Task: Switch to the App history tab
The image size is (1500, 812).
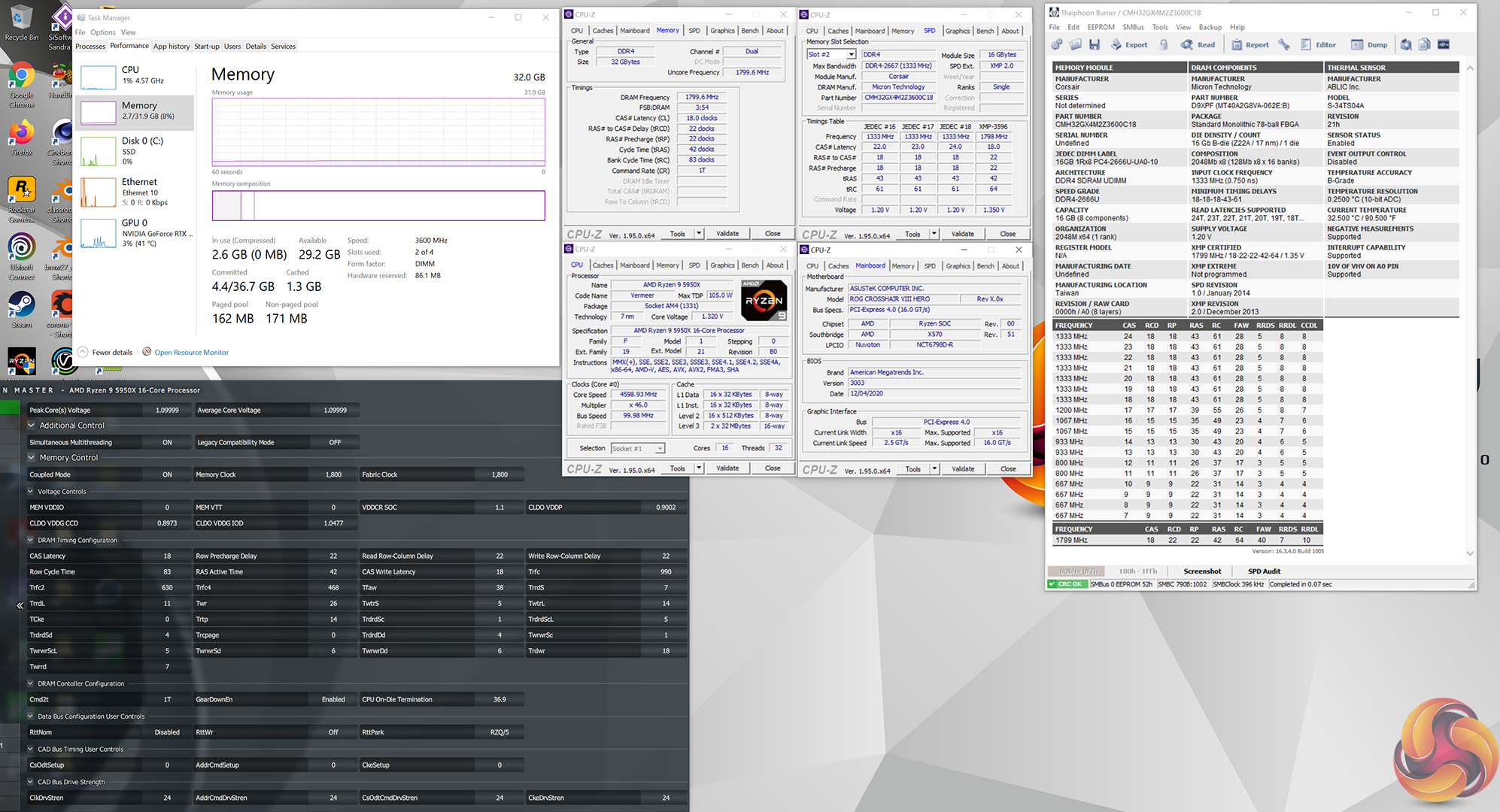Action: tap(172, 47)
